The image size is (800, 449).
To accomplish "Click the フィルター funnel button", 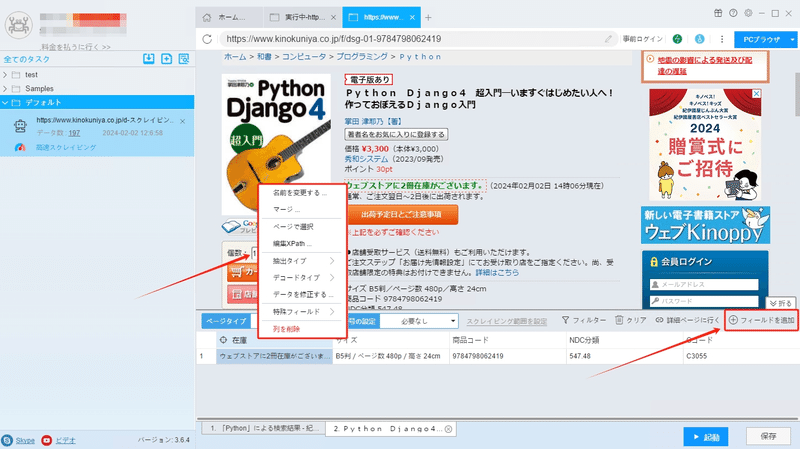I will [x=584, y=320].
